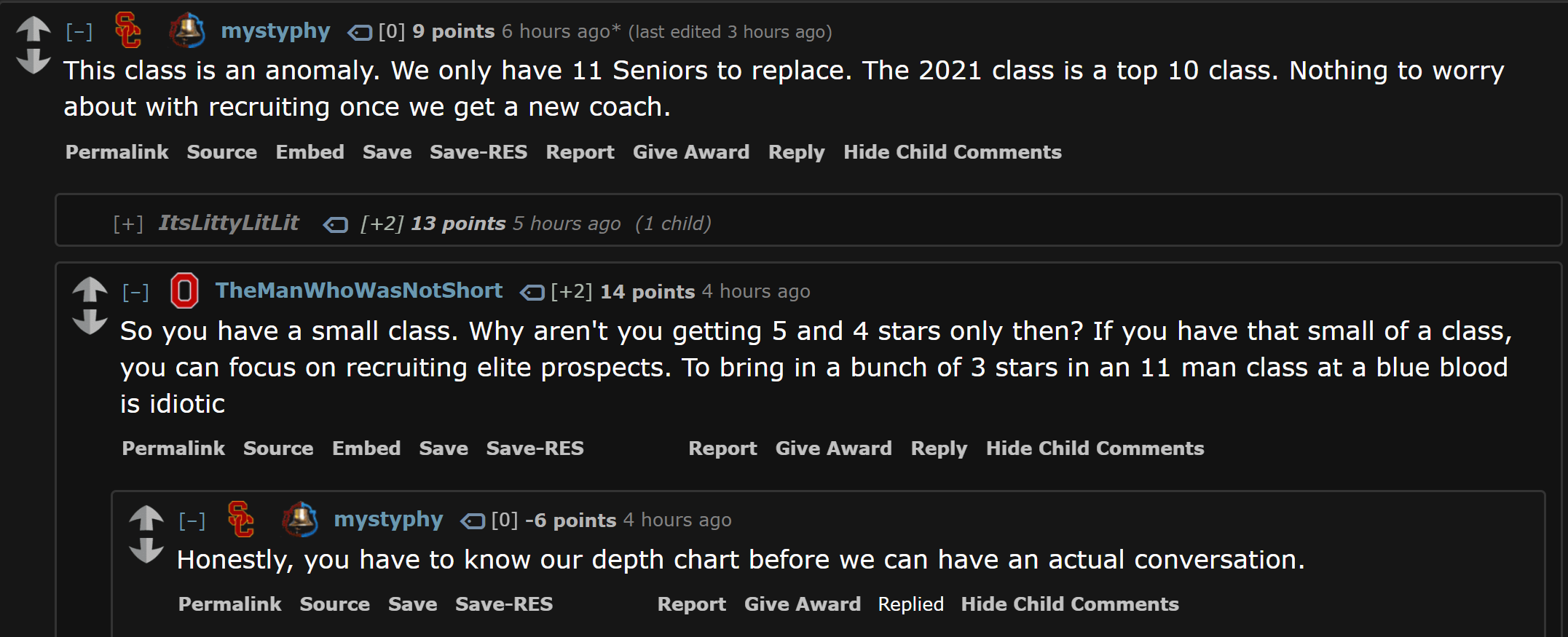The image size is (1568, 637).
Task: Collapse mystyphy's depth chart reply
Action: click(x=192, y=521)
